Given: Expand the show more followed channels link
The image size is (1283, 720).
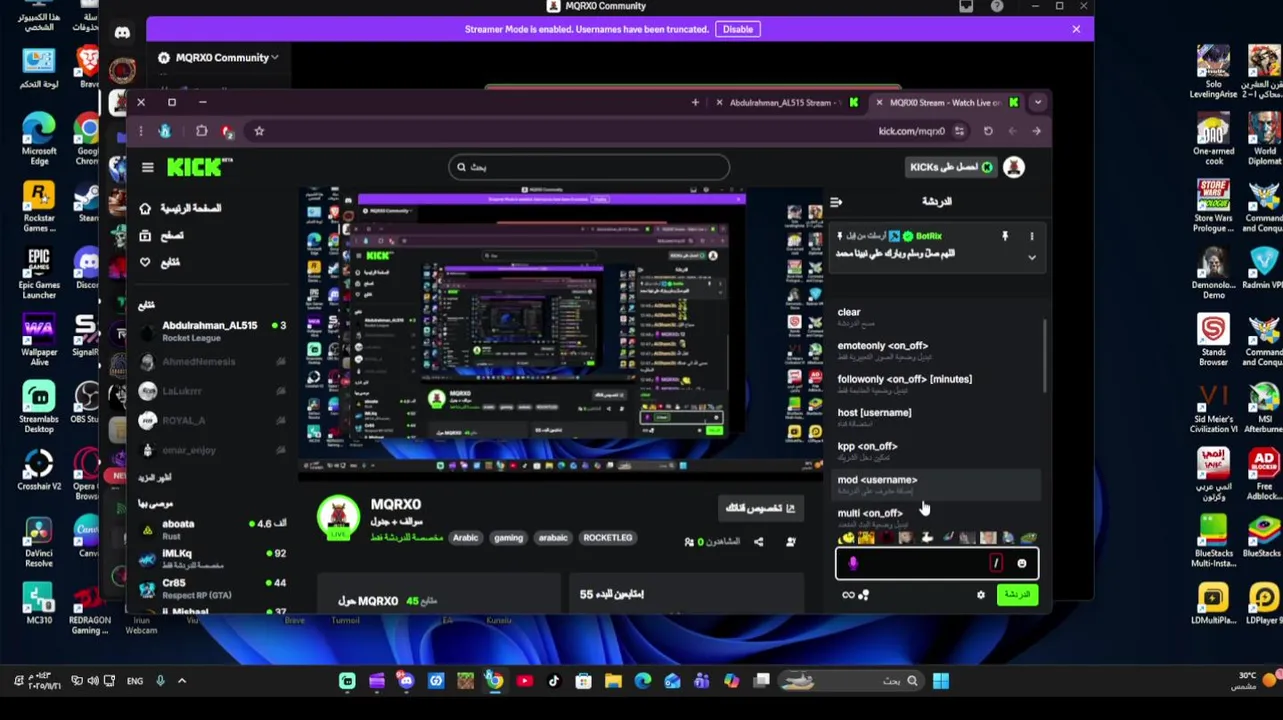Looking at the screenshot, I should point(155,478).
